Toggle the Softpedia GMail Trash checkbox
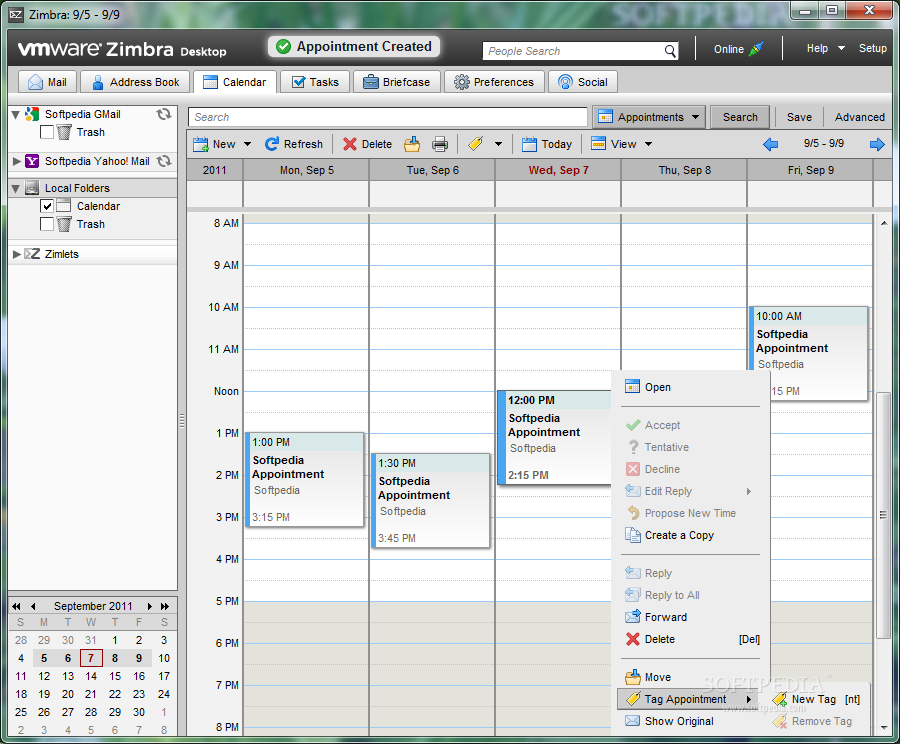Viewport: 900px width, 744px height. coord(47,133)
